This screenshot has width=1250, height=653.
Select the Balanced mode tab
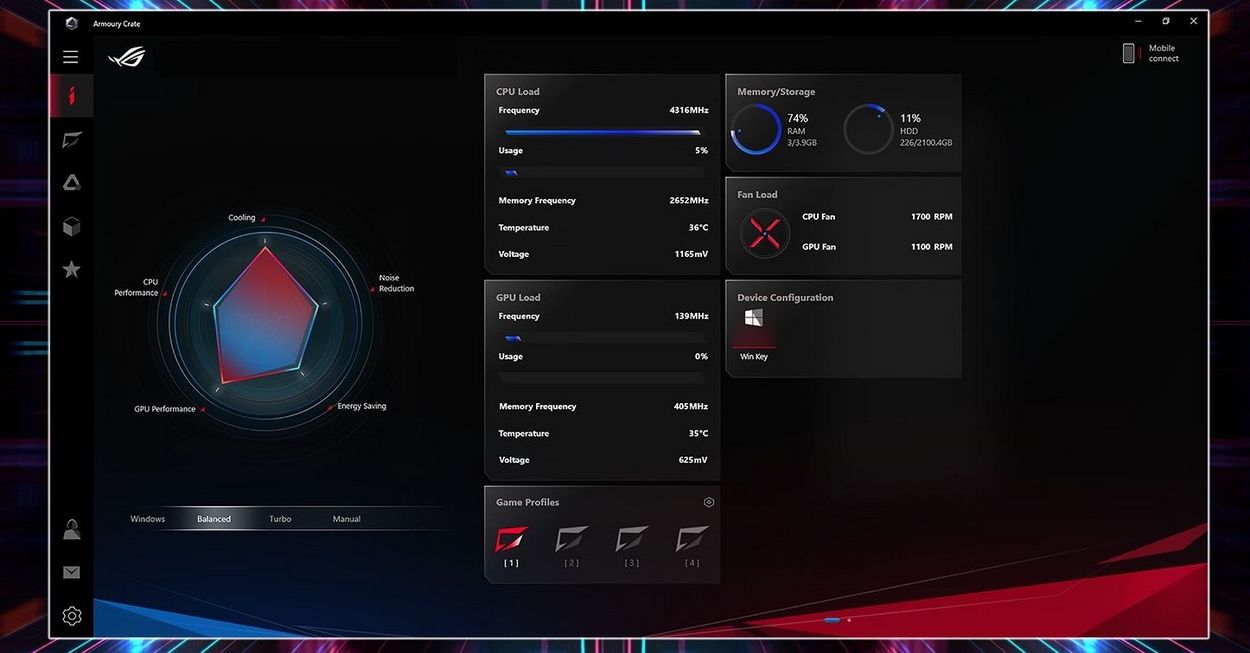214,519
